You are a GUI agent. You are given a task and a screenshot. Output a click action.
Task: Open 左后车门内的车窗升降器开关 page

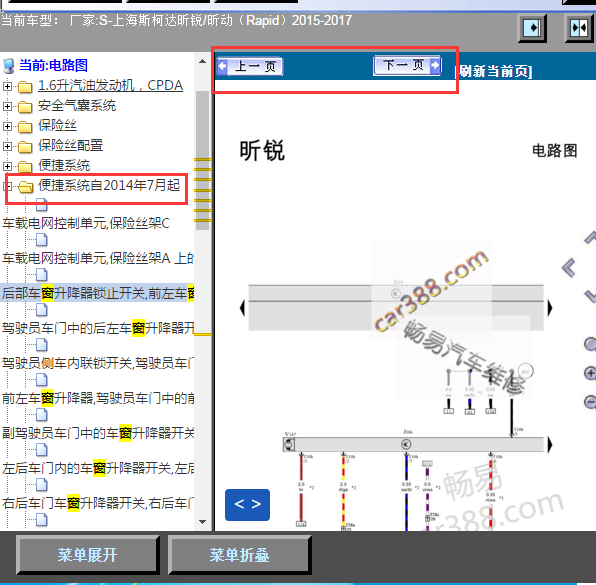98,468
